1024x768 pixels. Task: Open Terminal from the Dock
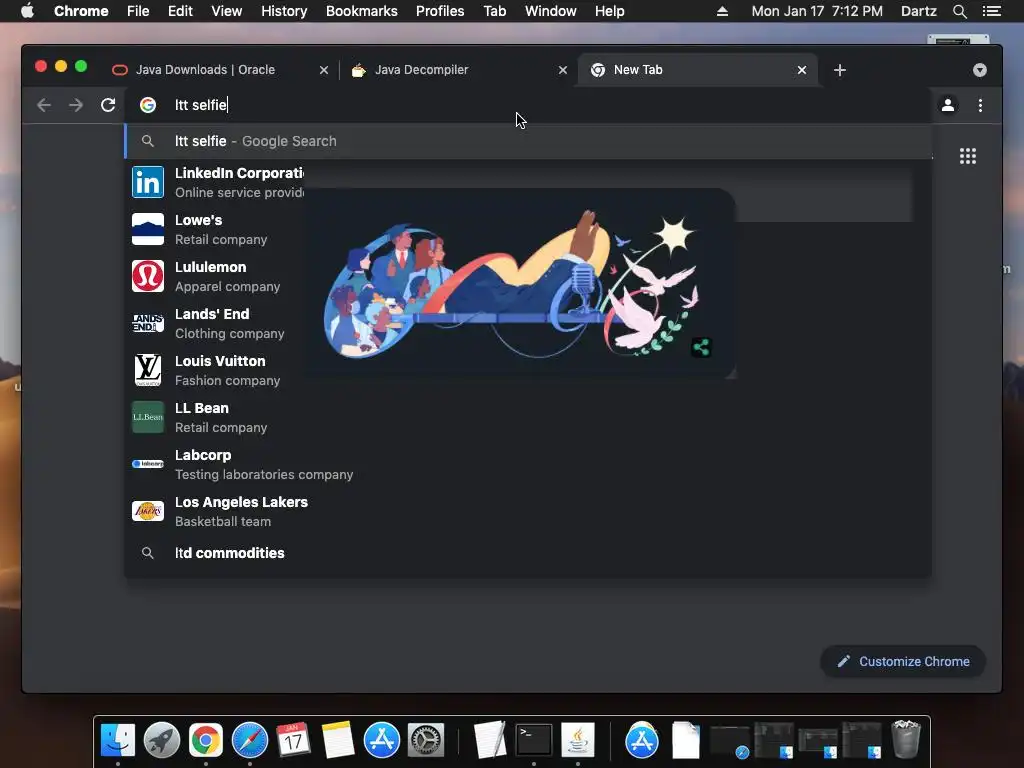click(x=534, y=740)
